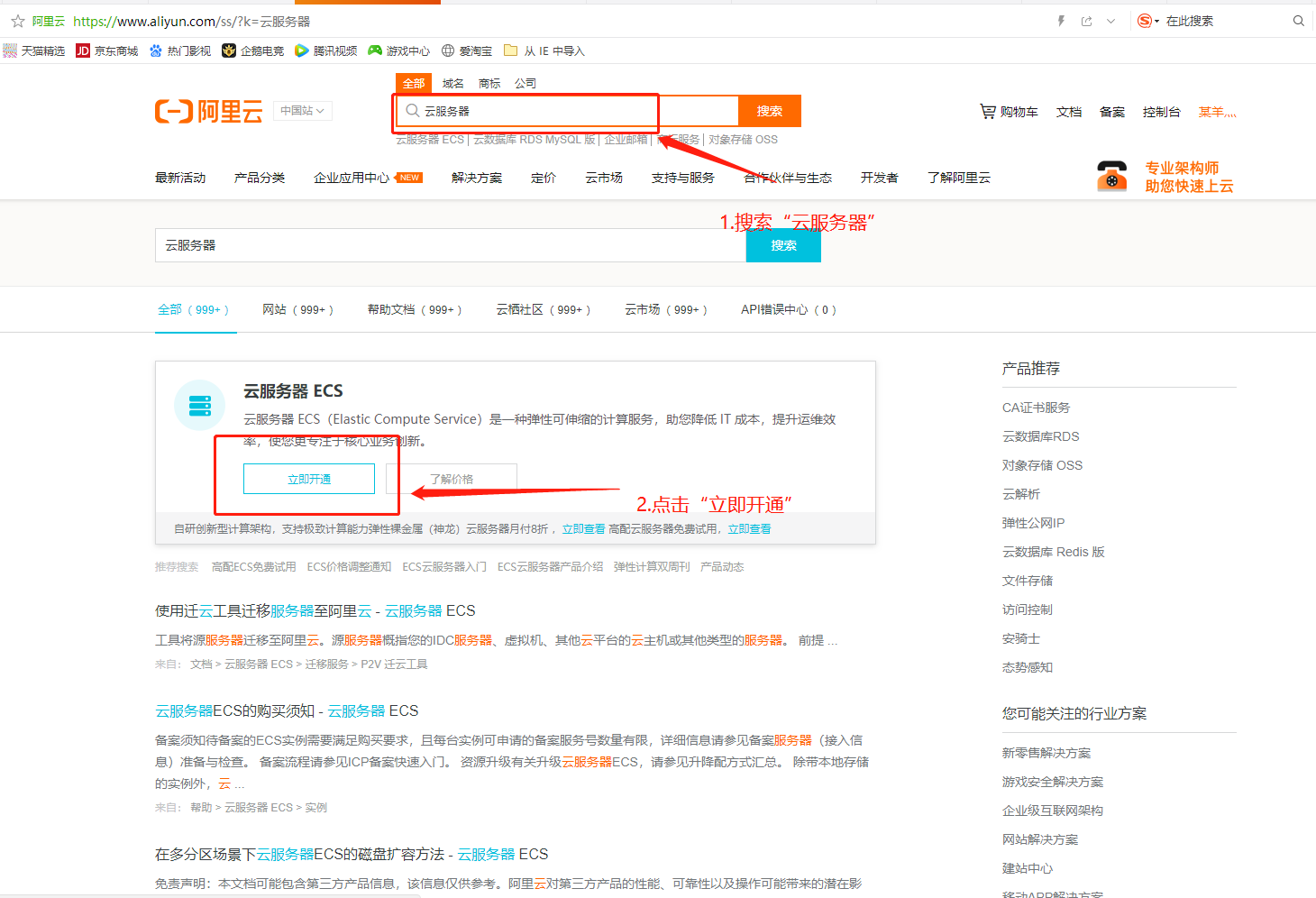Expand the address bar history chevron

(x=1111, y=21)
